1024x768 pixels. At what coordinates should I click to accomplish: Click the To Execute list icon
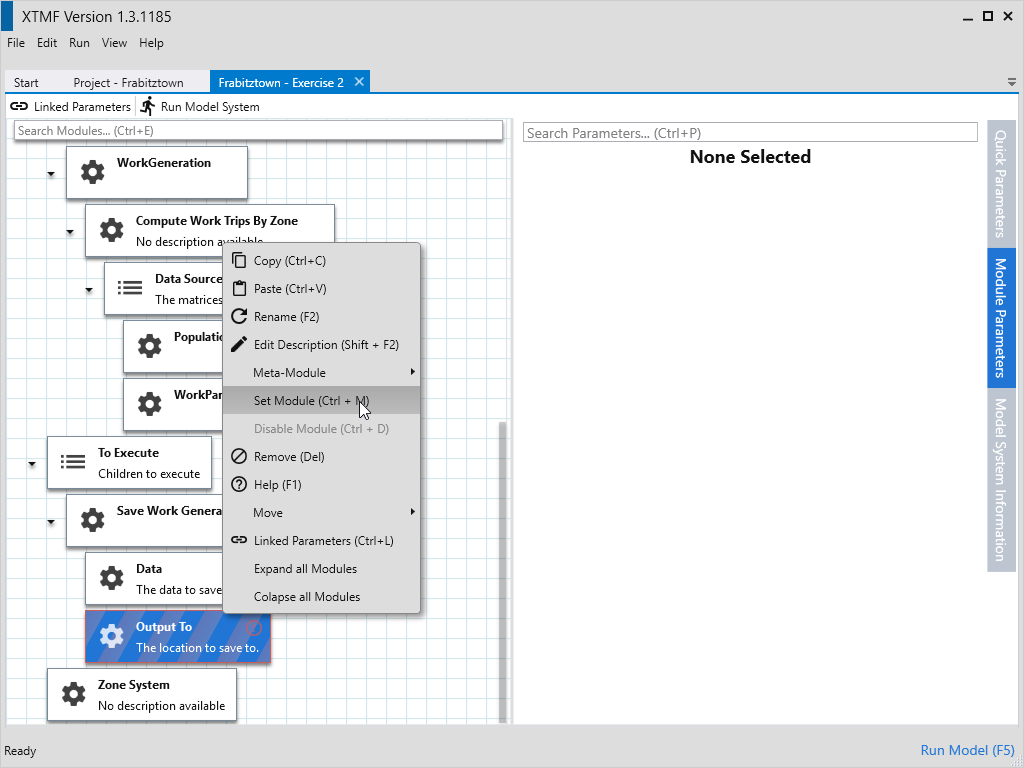(x=73, y=462)
